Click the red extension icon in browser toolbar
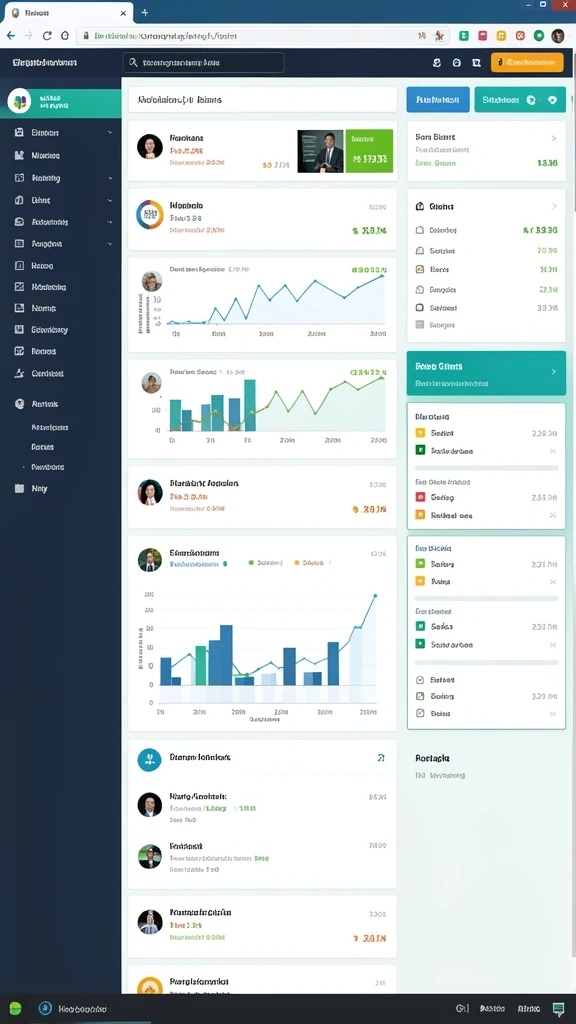Screen dimensions: 576x1024 pos(482,36)
